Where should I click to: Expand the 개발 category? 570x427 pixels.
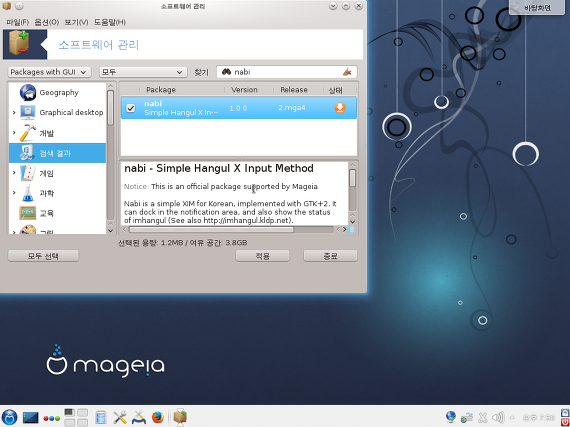[x=14, y=133]
